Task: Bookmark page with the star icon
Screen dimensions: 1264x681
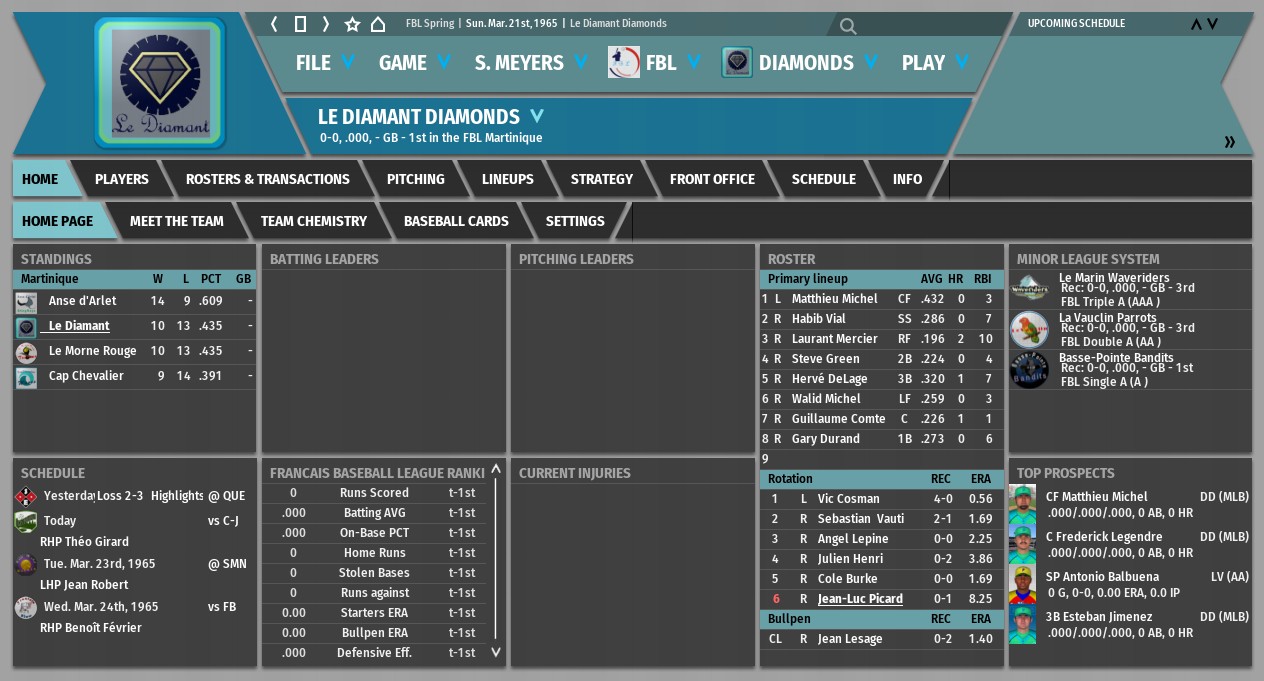Action: [x=352, y=24]
